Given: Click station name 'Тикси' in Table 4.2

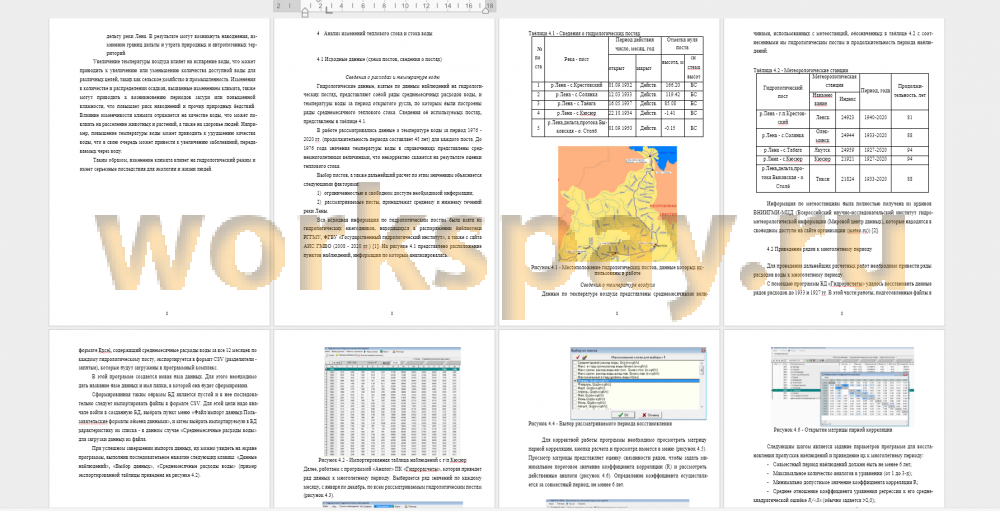Looking at the screenshot, I should (823, 179).
